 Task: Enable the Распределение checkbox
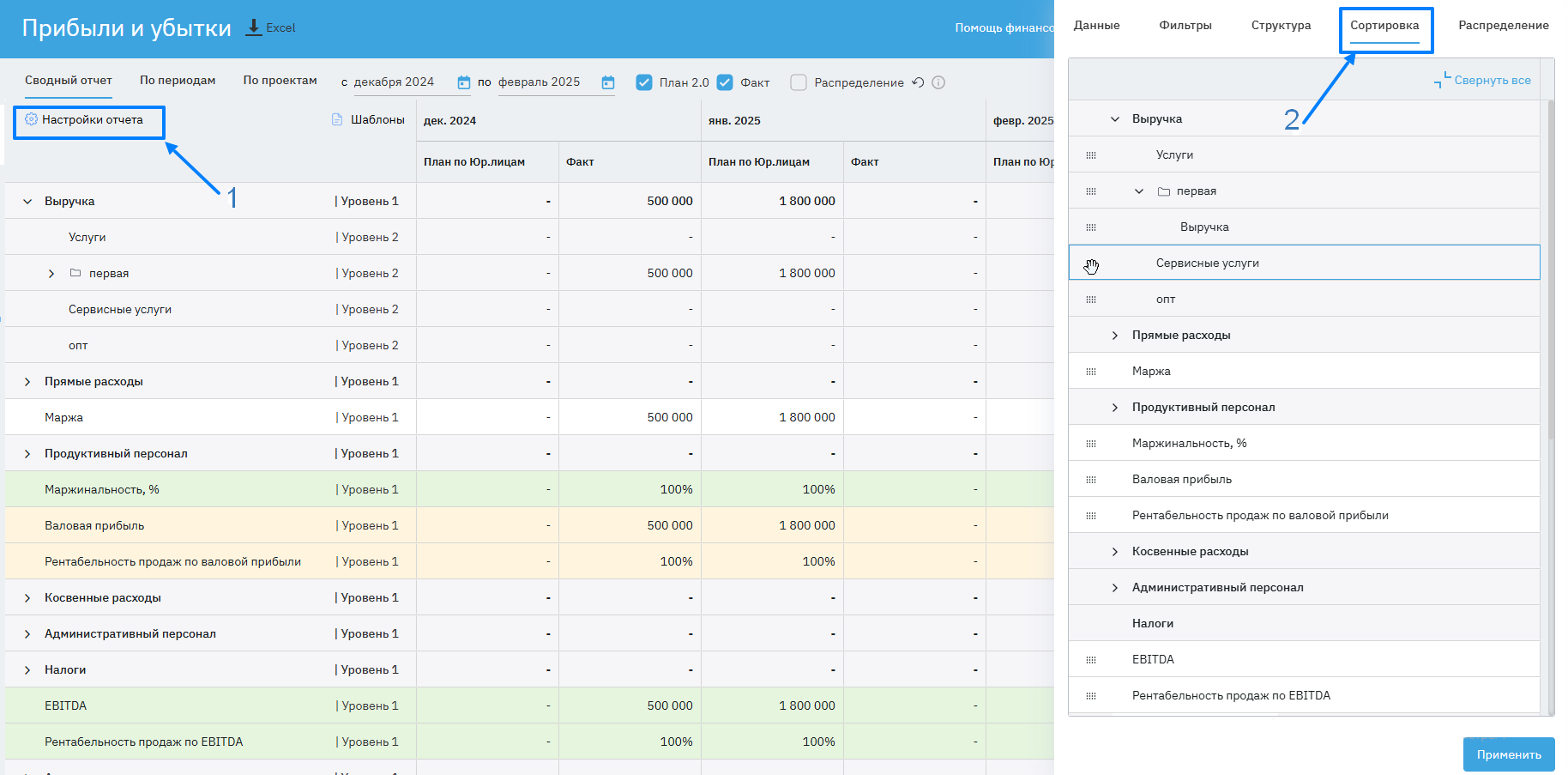(x=799, y=82)
